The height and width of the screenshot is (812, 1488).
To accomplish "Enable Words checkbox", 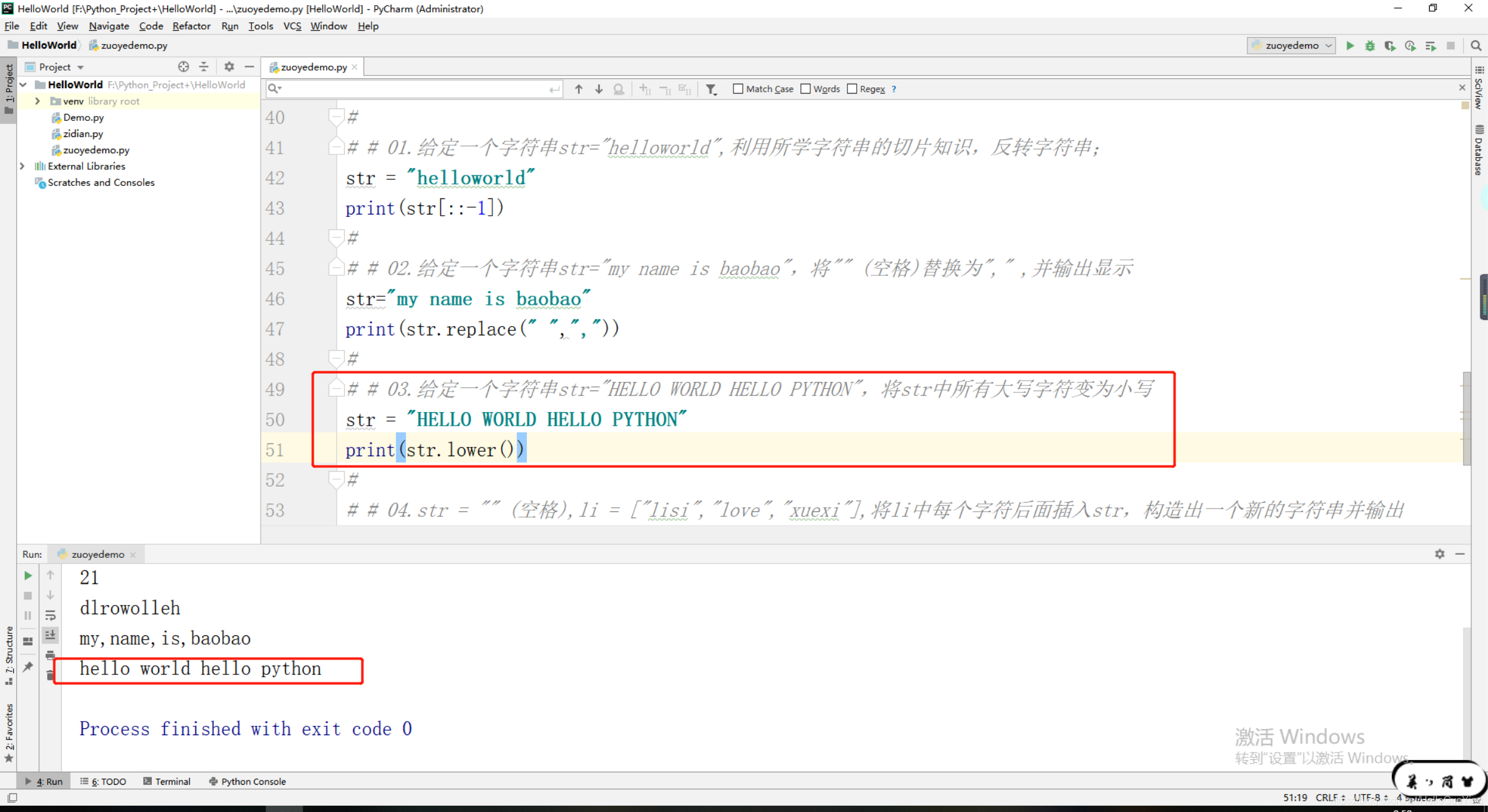I will 805,89.
